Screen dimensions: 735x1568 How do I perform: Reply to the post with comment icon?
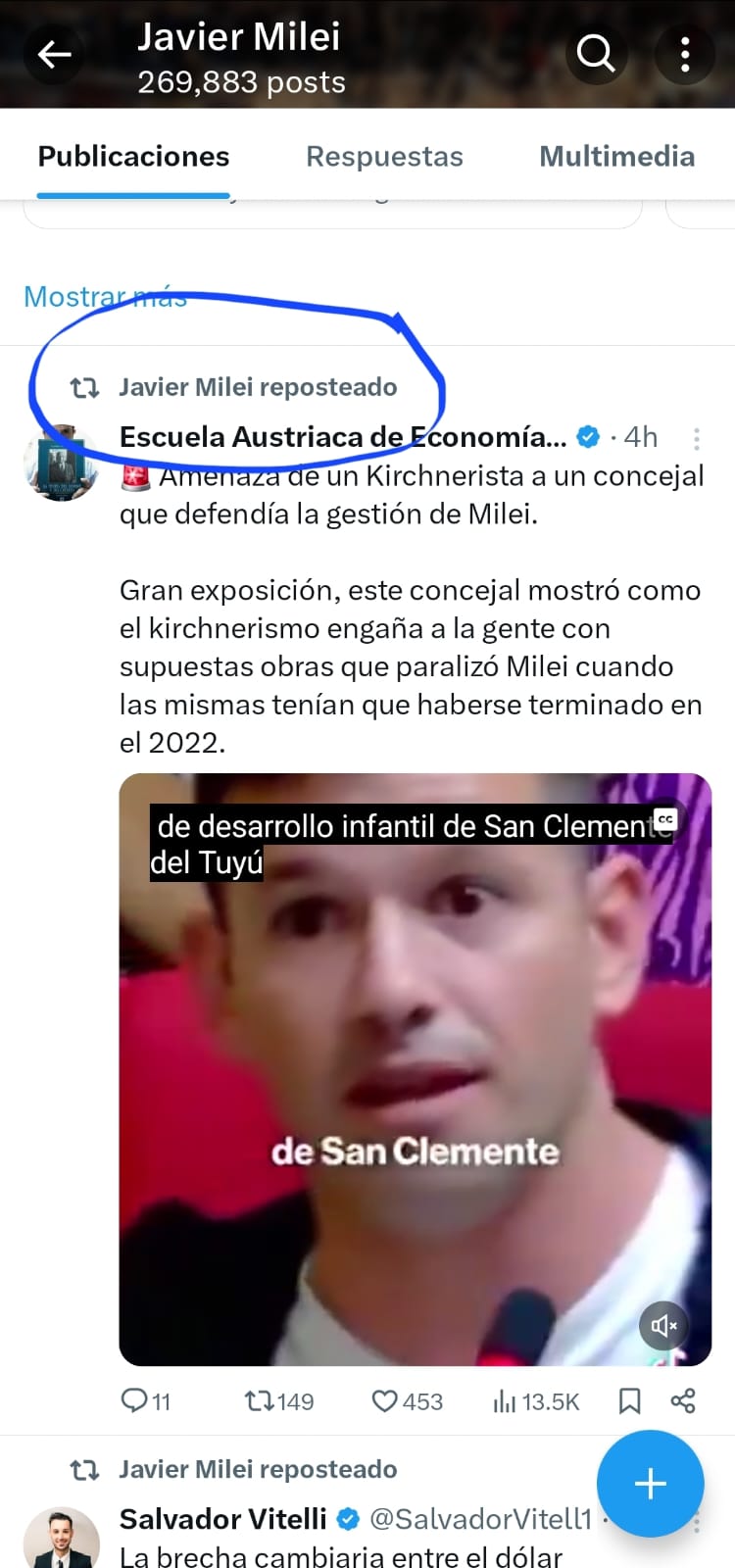point(144,1401)
